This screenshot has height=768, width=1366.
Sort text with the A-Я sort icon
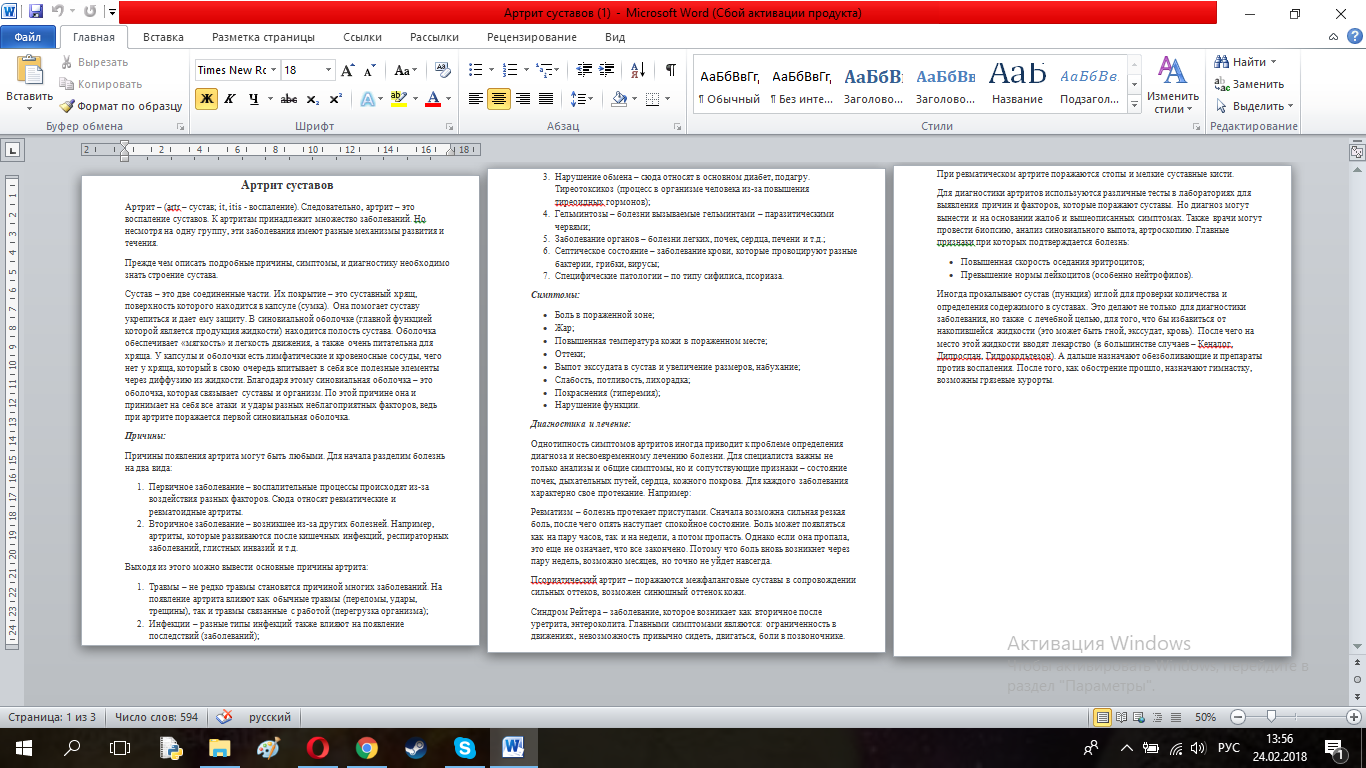coord(637,71)
